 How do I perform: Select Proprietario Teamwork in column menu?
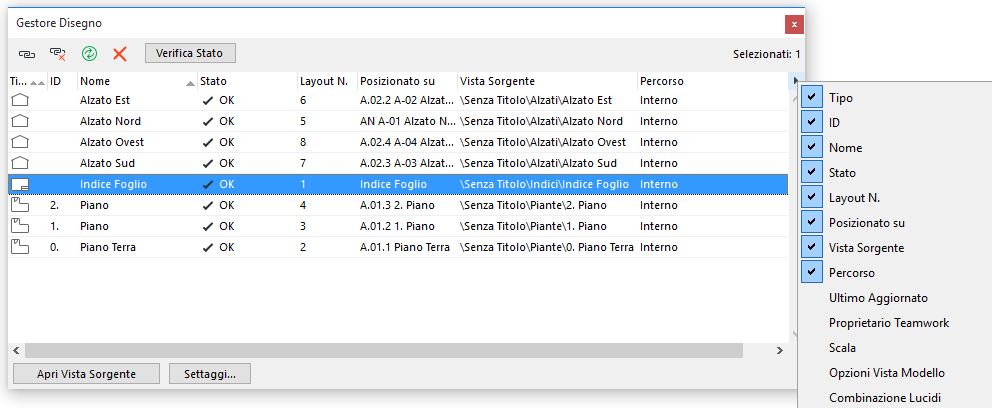[x=888, y=323]
